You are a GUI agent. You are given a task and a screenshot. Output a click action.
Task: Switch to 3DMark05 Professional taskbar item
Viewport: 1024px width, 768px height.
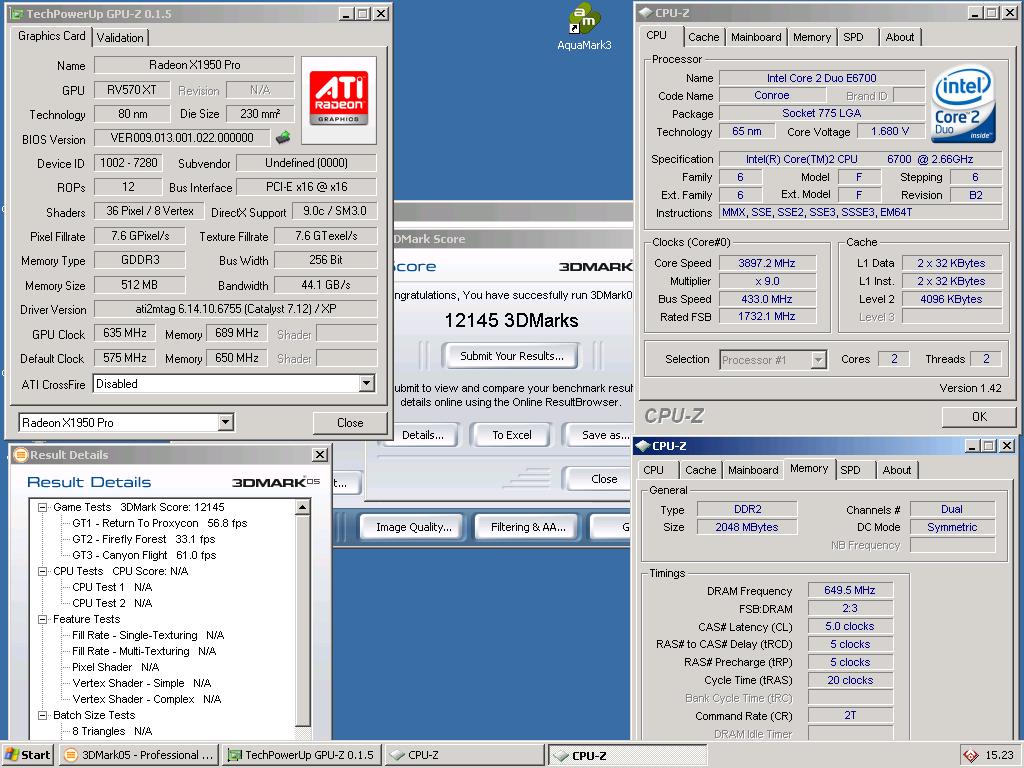[139, 755]
